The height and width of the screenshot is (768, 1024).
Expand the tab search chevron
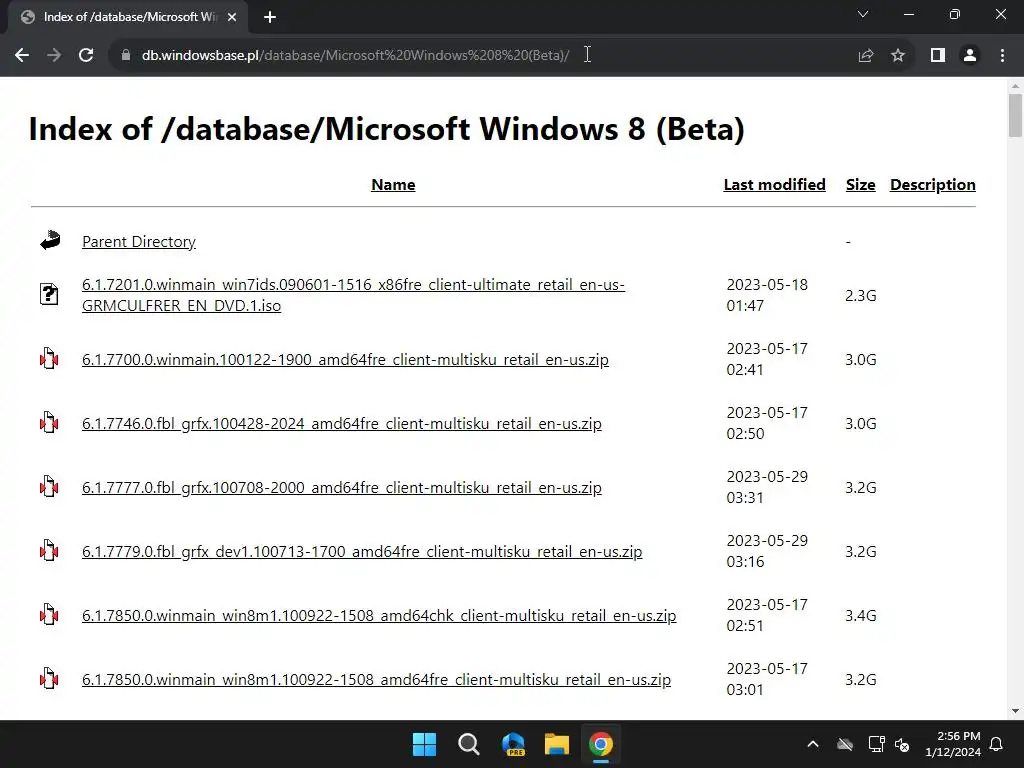click(863, 14)
